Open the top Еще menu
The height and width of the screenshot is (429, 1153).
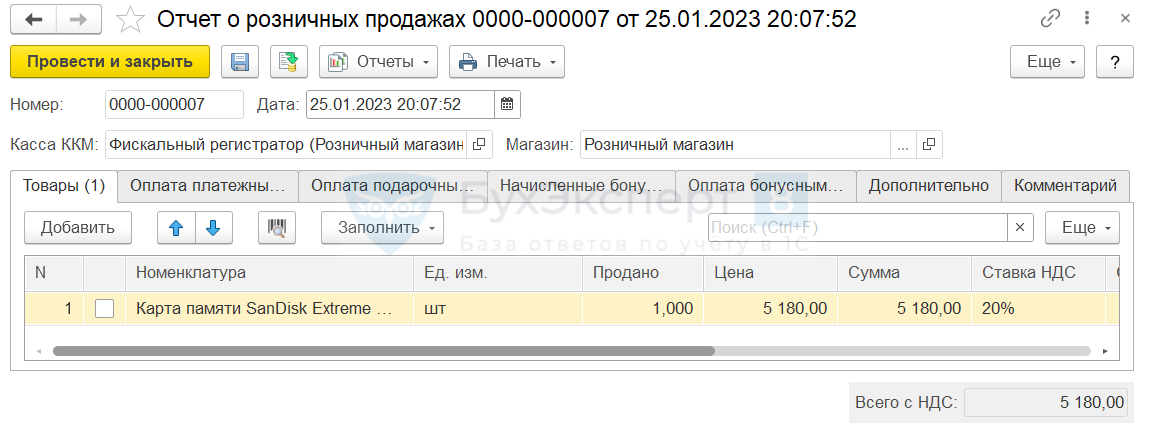click(1048, 62)
